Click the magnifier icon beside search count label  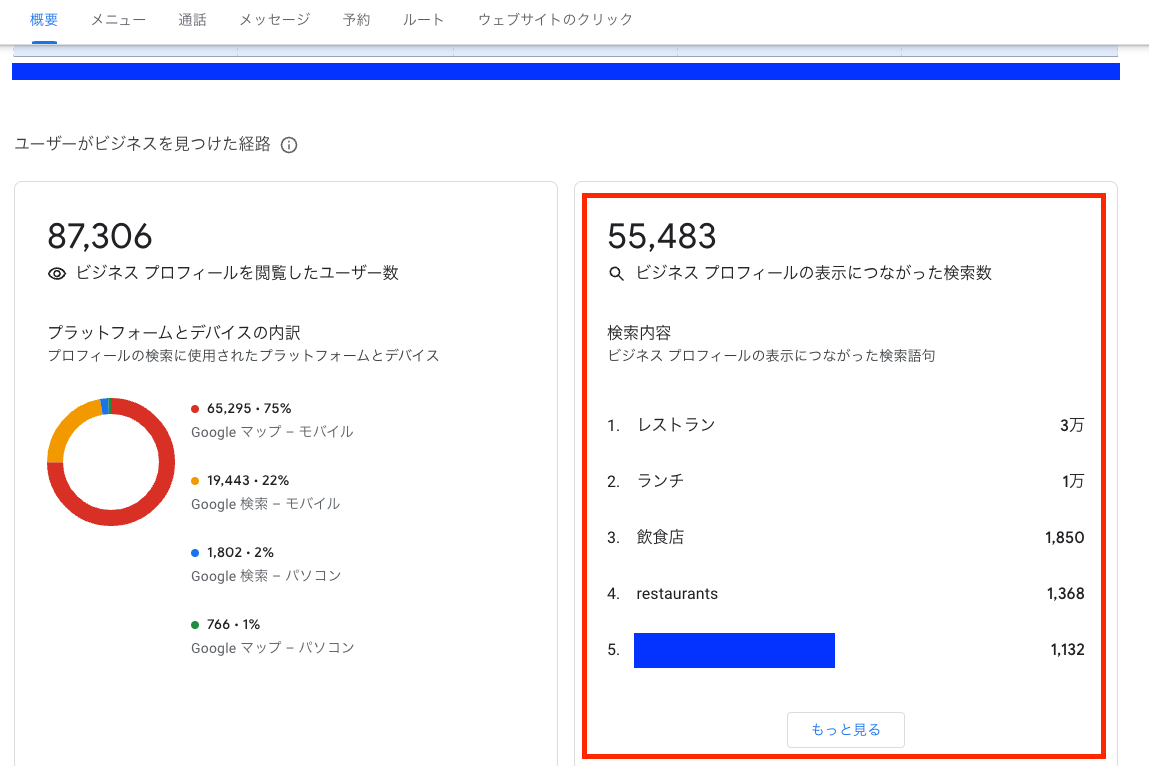[x=617, y=273]
